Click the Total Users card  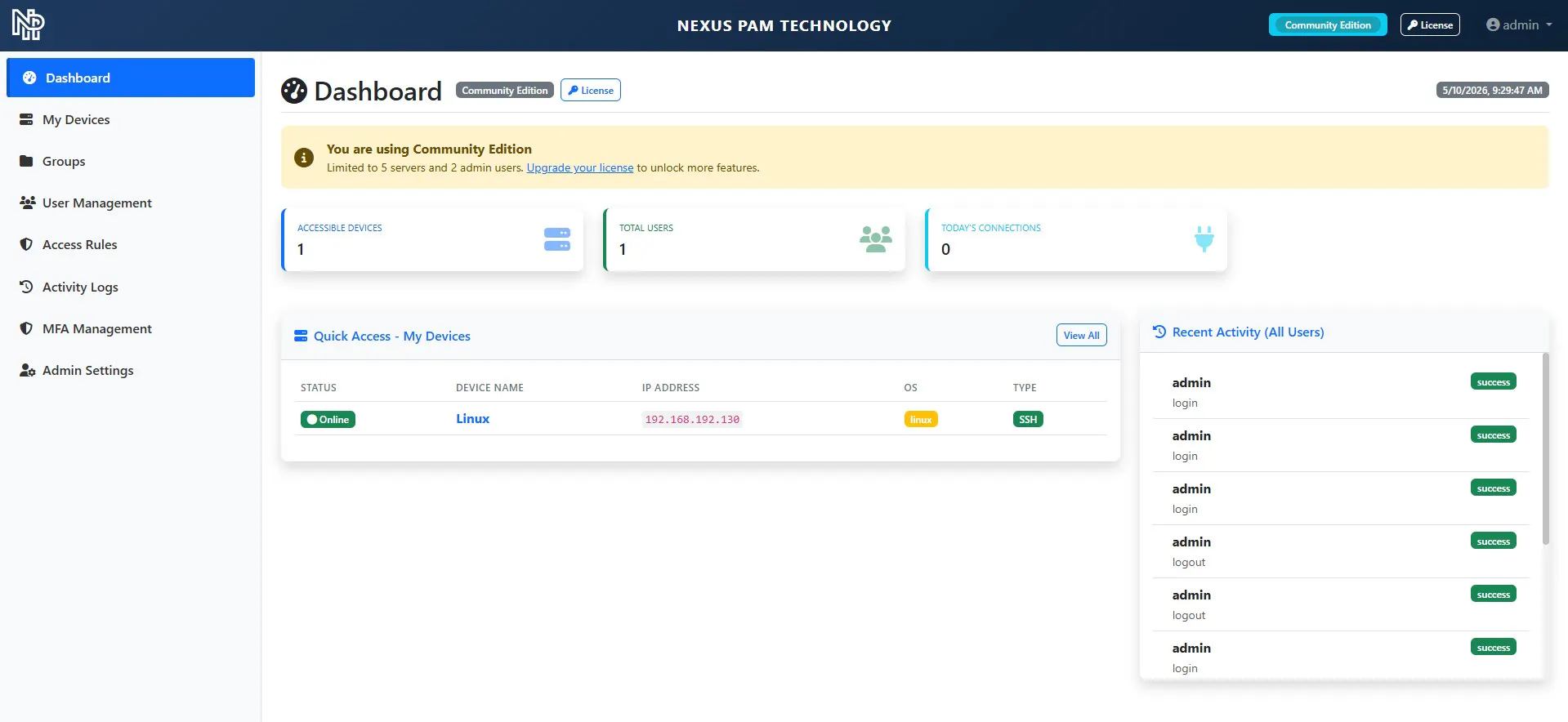coord(754,239)
